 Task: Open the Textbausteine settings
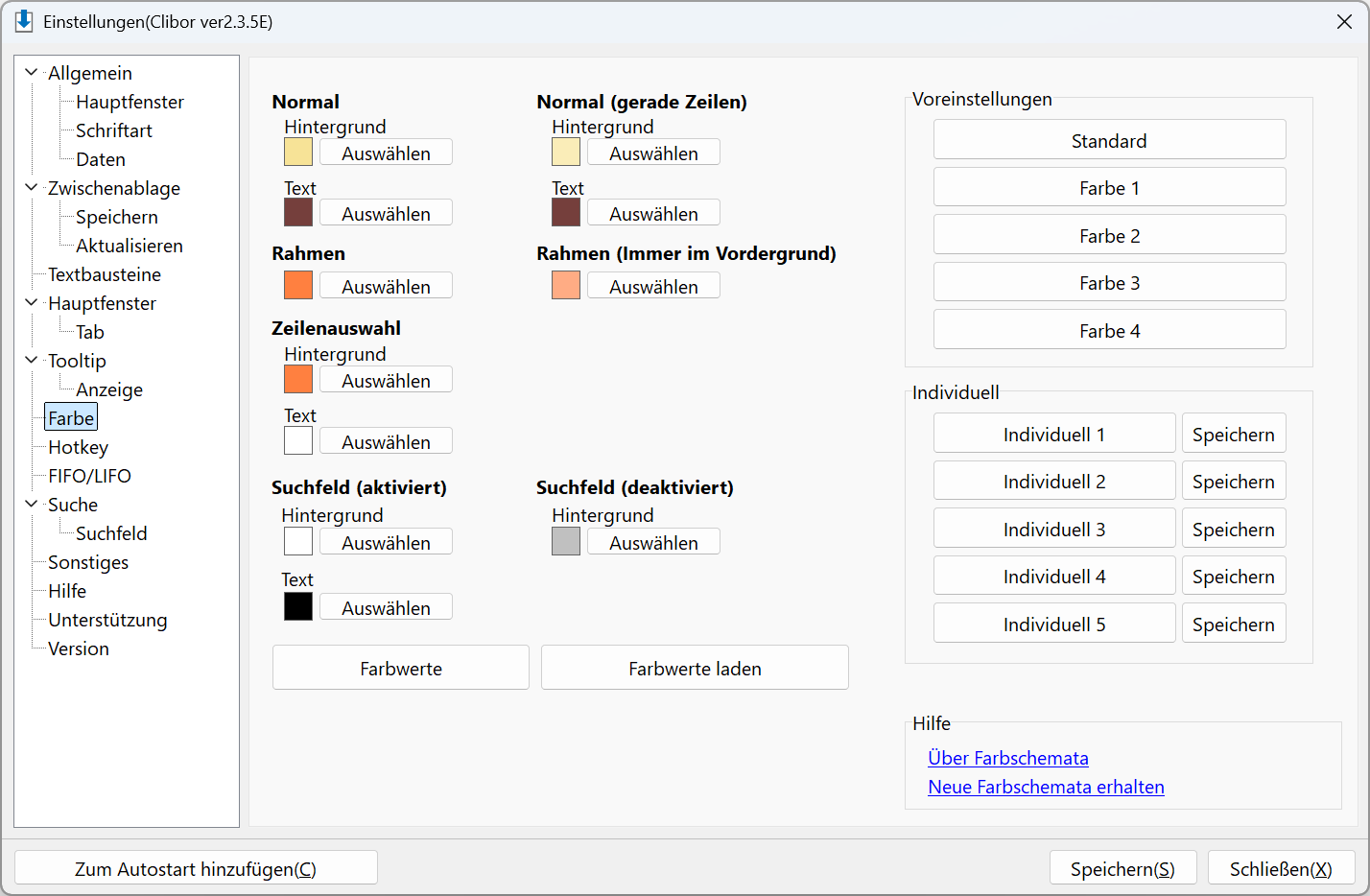(x=105, y=274)
